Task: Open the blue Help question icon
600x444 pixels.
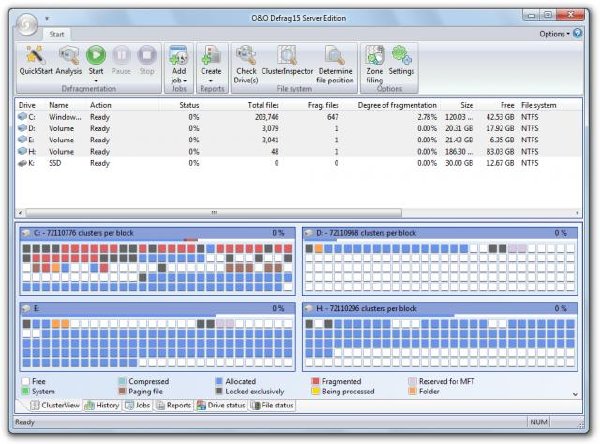Action: (577, 33)
